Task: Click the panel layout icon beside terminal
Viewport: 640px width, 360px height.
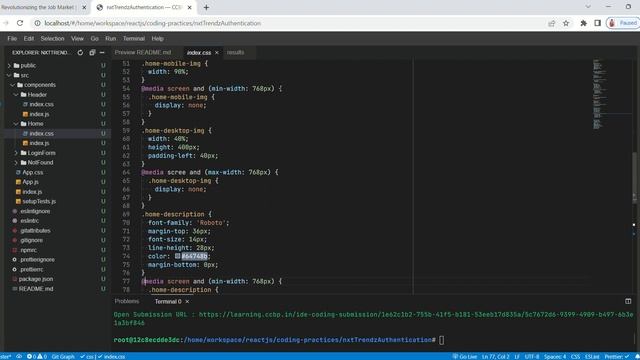Action: (x=628, y=301)
